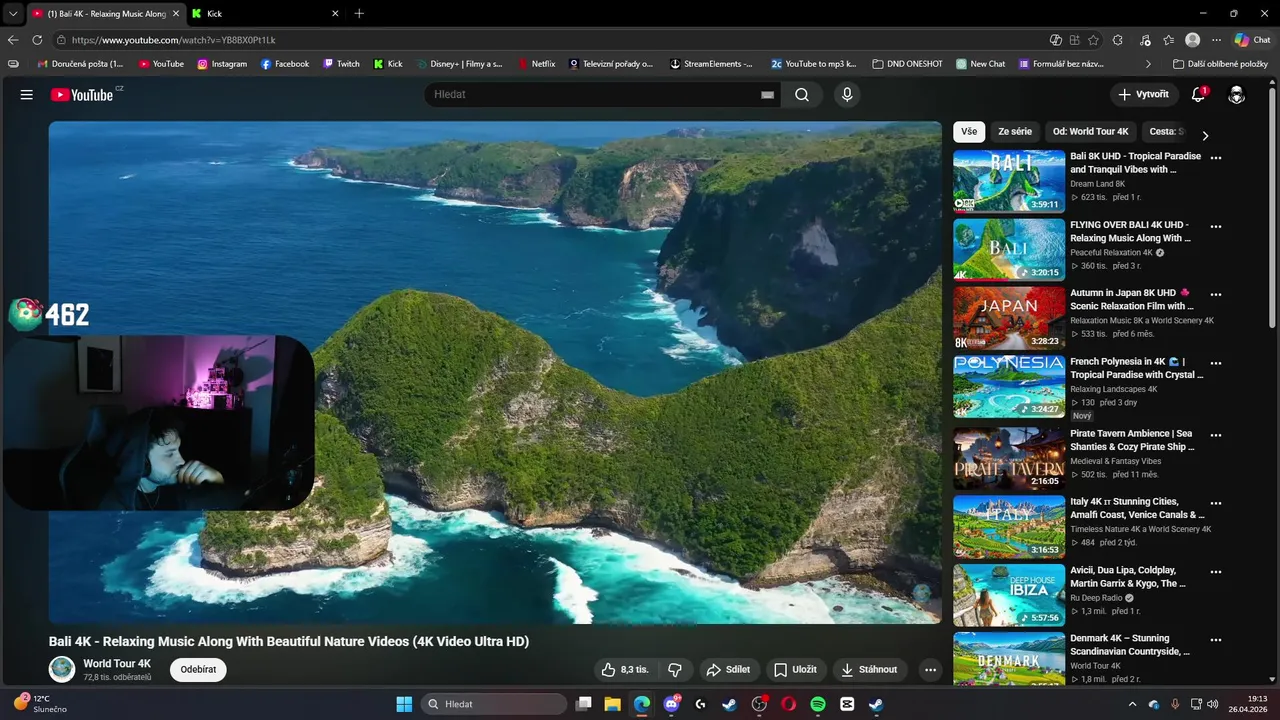The image size is (1280, 720).
Task: Click the Stáhnout download button
Action: (869, 669)
